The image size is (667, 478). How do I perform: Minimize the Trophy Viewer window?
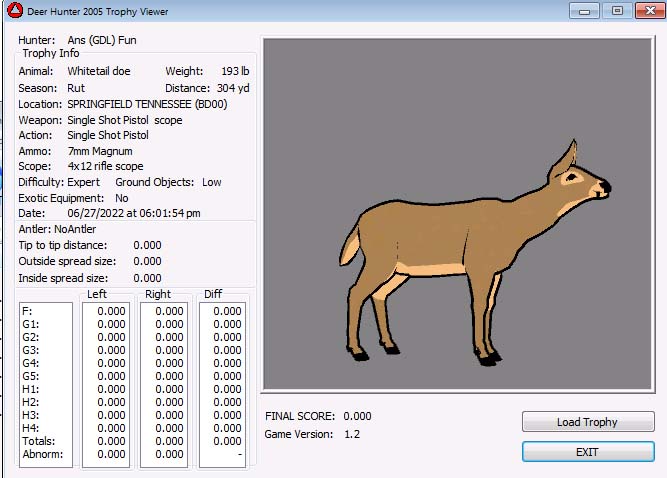[x=584, y=11]
